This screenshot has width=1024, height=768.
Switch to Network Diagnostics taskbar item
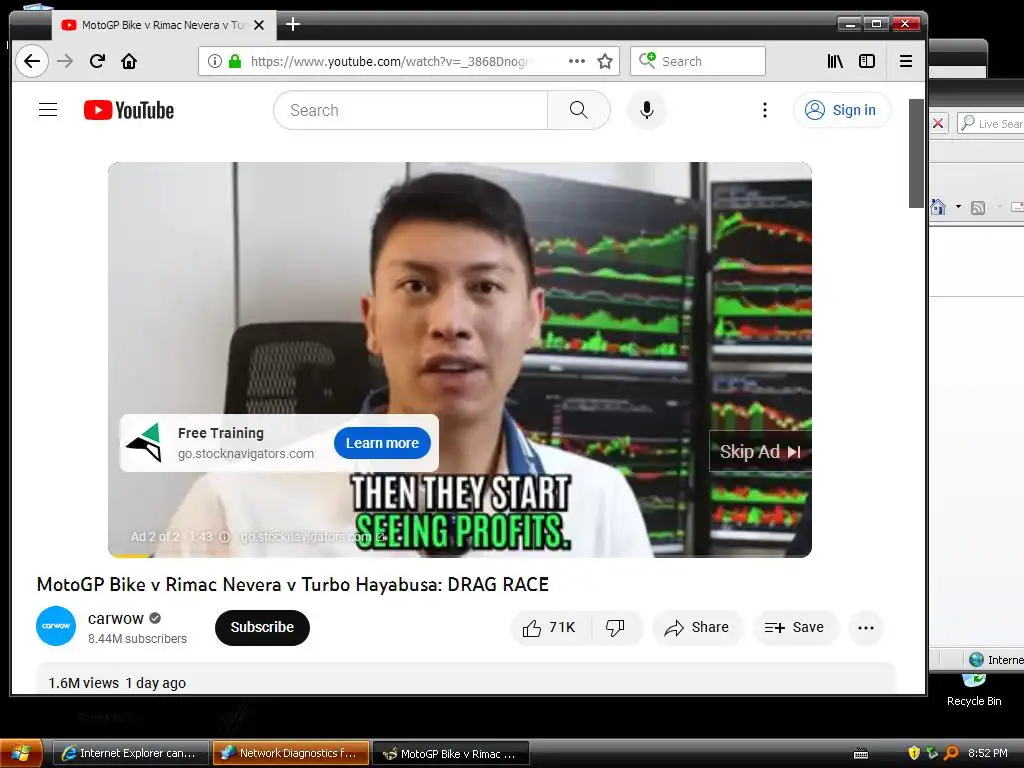pos(291,754)
